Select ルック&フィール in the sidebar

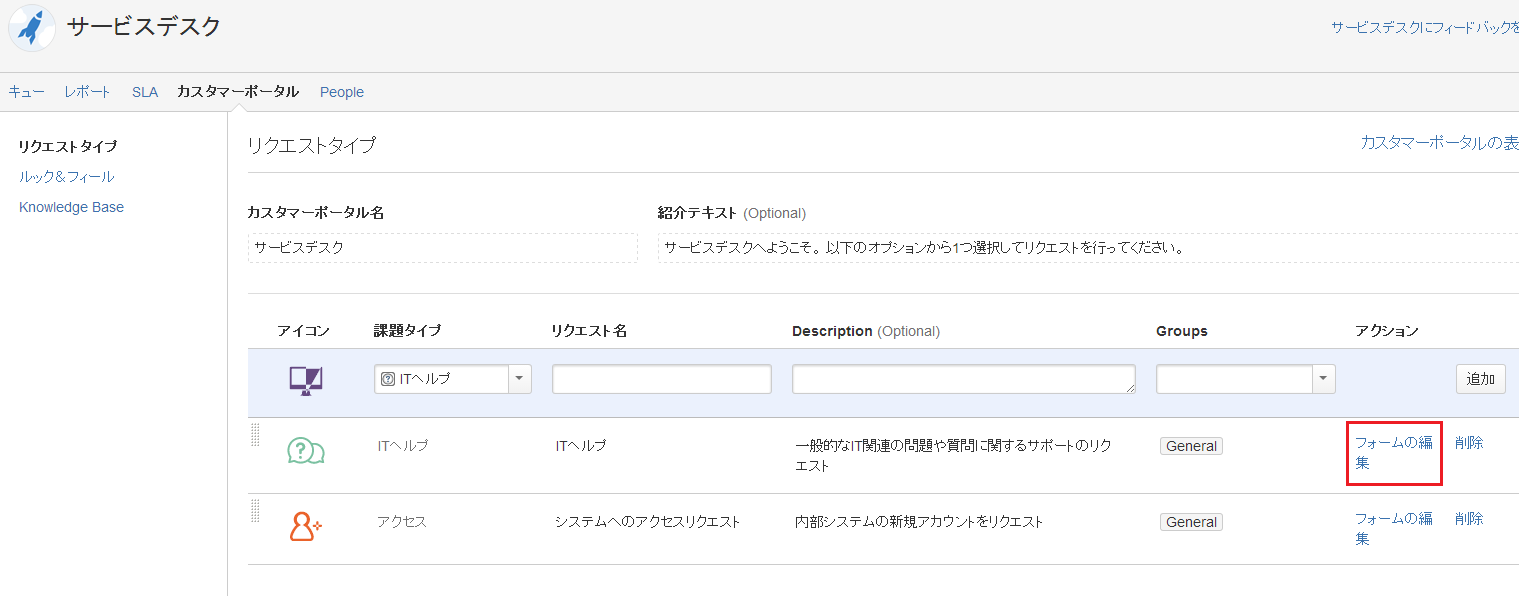tap(67, 177)
